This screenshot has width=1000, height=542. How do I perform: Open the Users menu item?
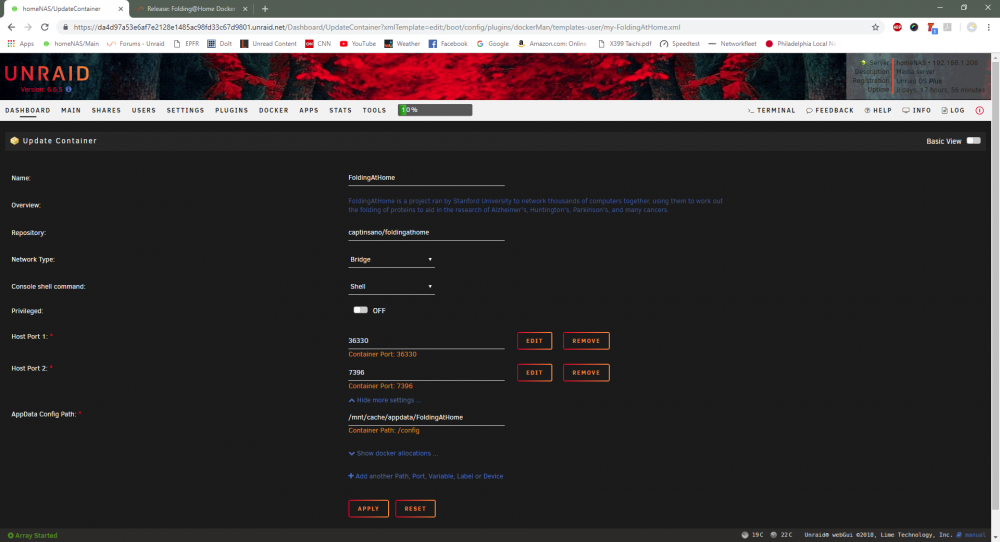pyautogui.click(x=143, y=110)
